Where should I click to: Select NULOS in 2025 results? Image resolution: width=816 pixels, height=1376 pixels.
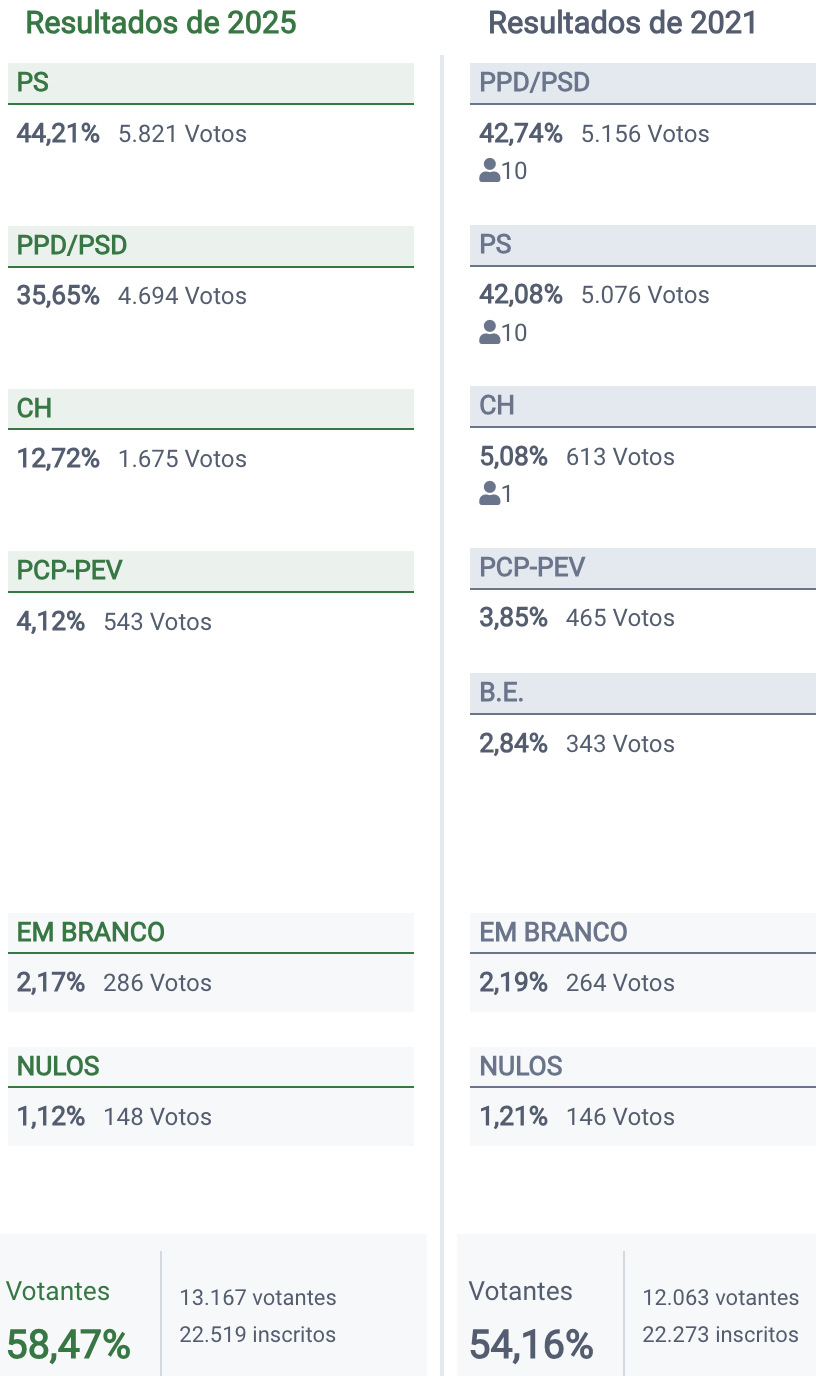(210, 1066)
